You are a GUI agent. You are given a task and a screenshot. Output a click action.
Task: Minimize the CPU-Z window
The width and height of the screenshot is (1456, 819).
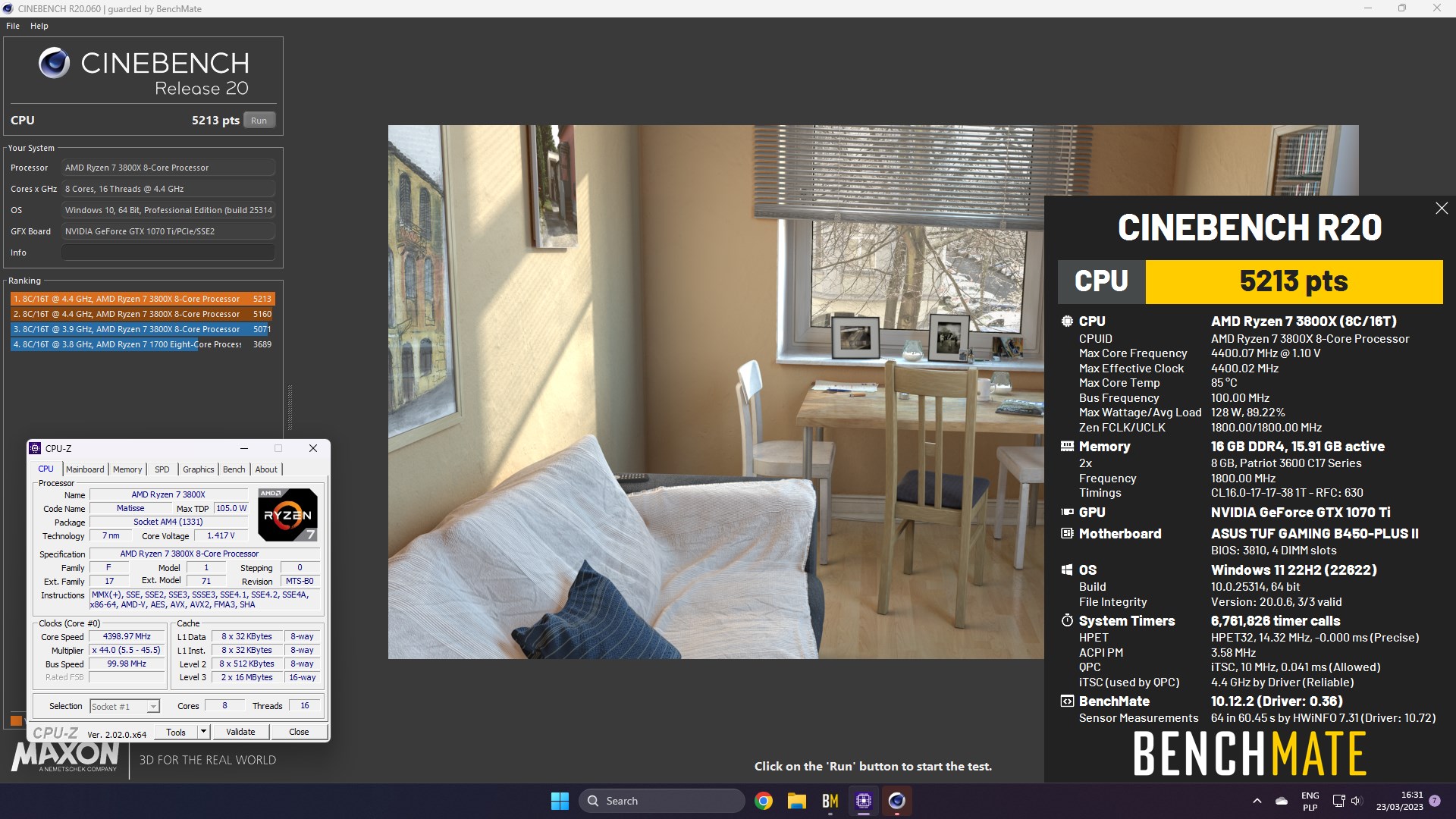(244, 448)
